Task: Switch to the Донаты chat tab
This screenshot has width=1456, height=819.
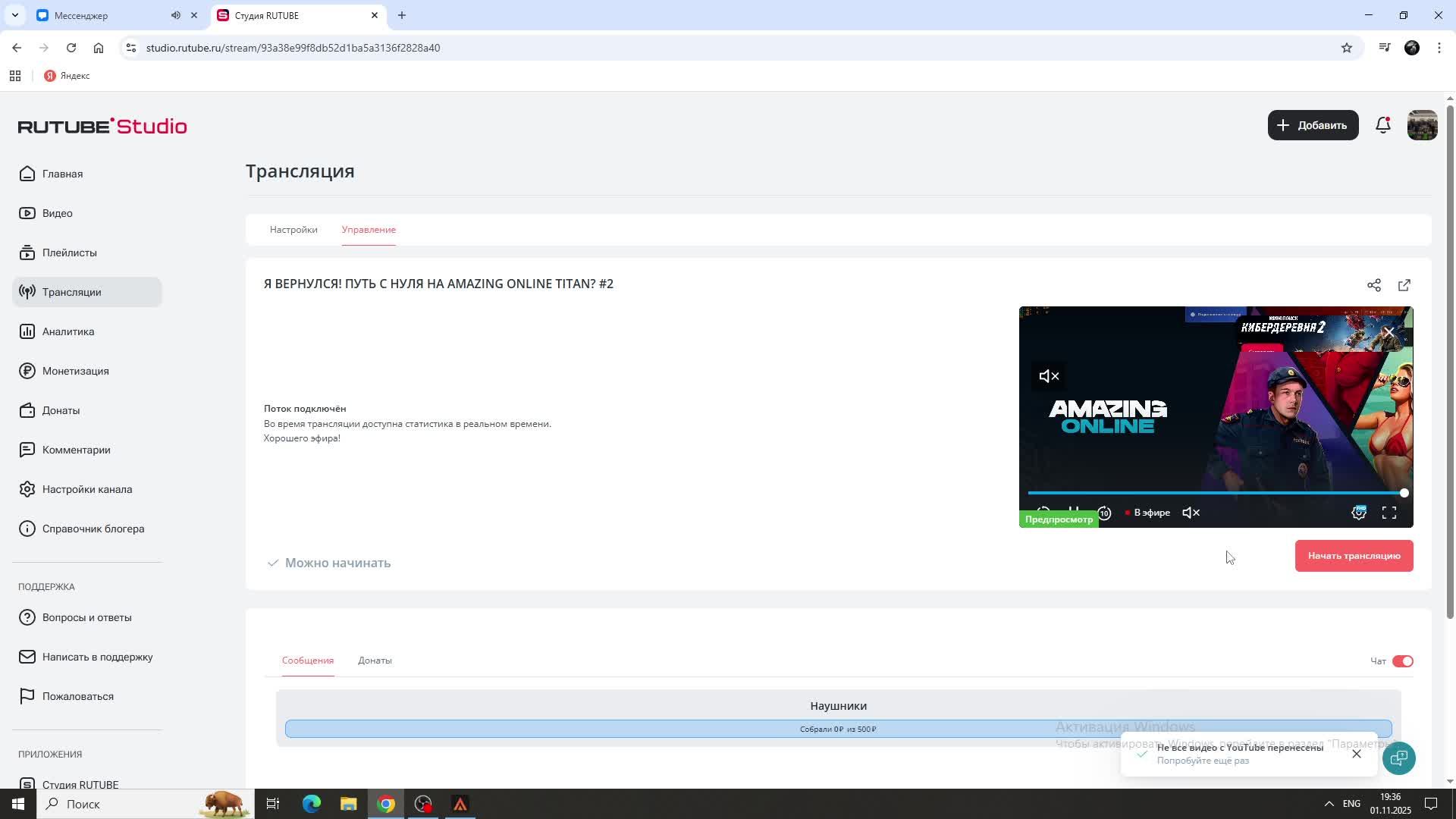Action: pos(375,661)
